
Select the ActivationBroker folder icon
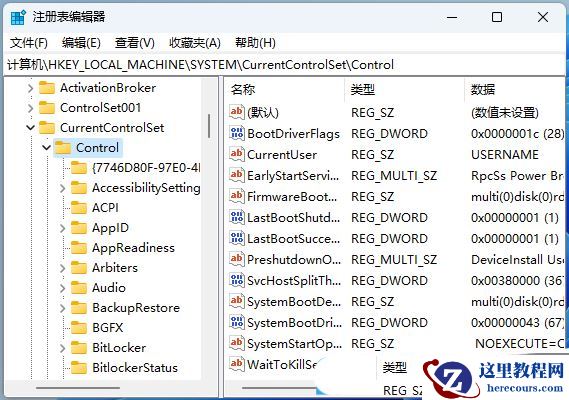(47, 88)
